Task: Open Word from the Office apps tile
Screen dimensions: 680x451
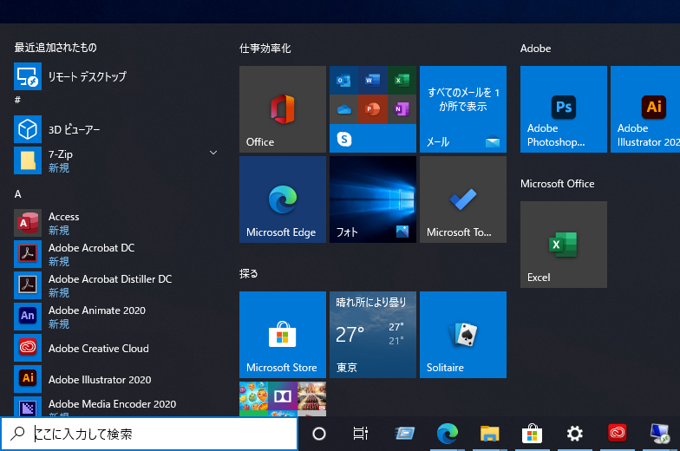Action: pyautogui.click(x=373, y=80)
